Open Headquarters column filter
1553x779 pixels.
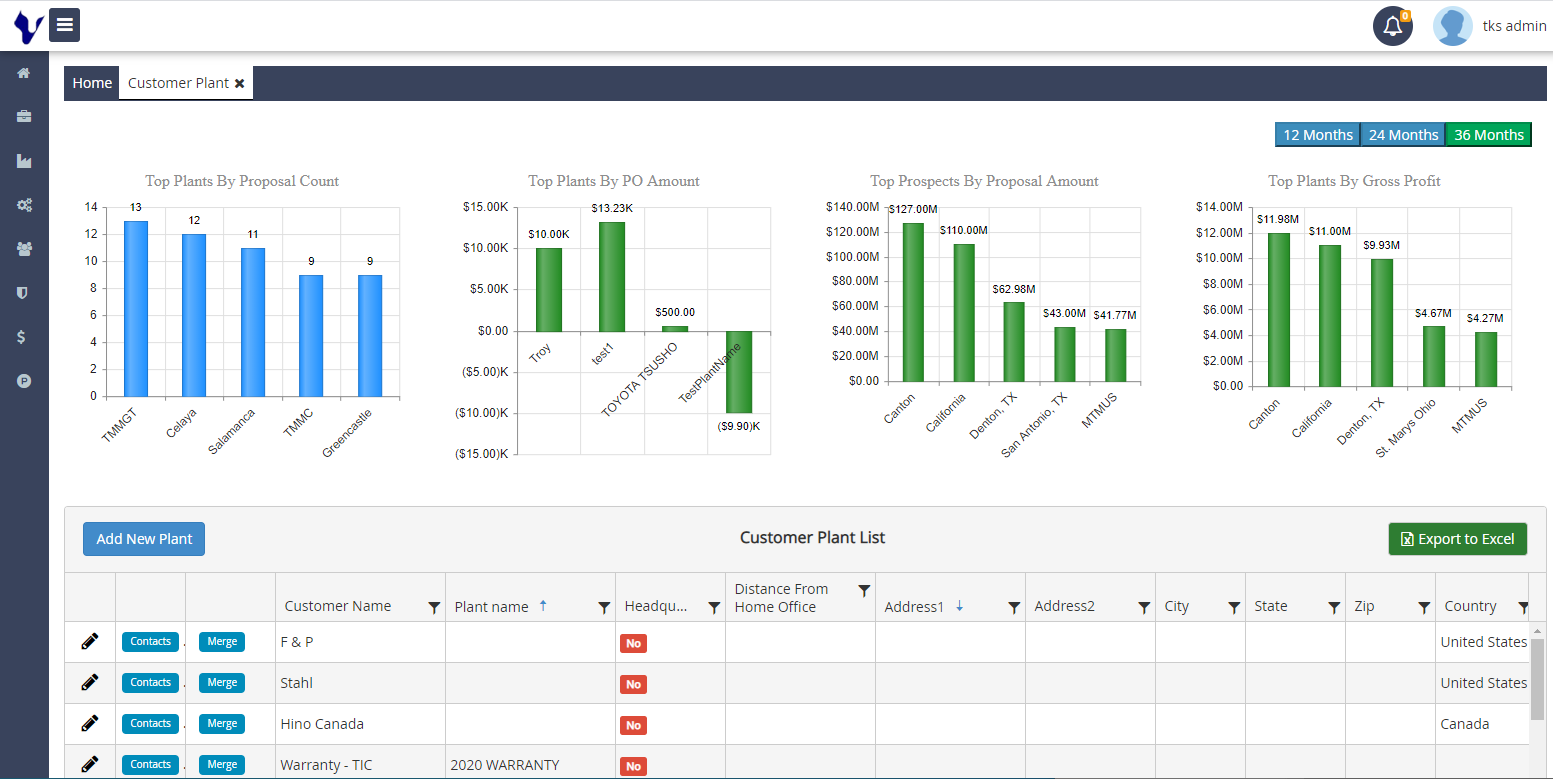pos(714,607)
